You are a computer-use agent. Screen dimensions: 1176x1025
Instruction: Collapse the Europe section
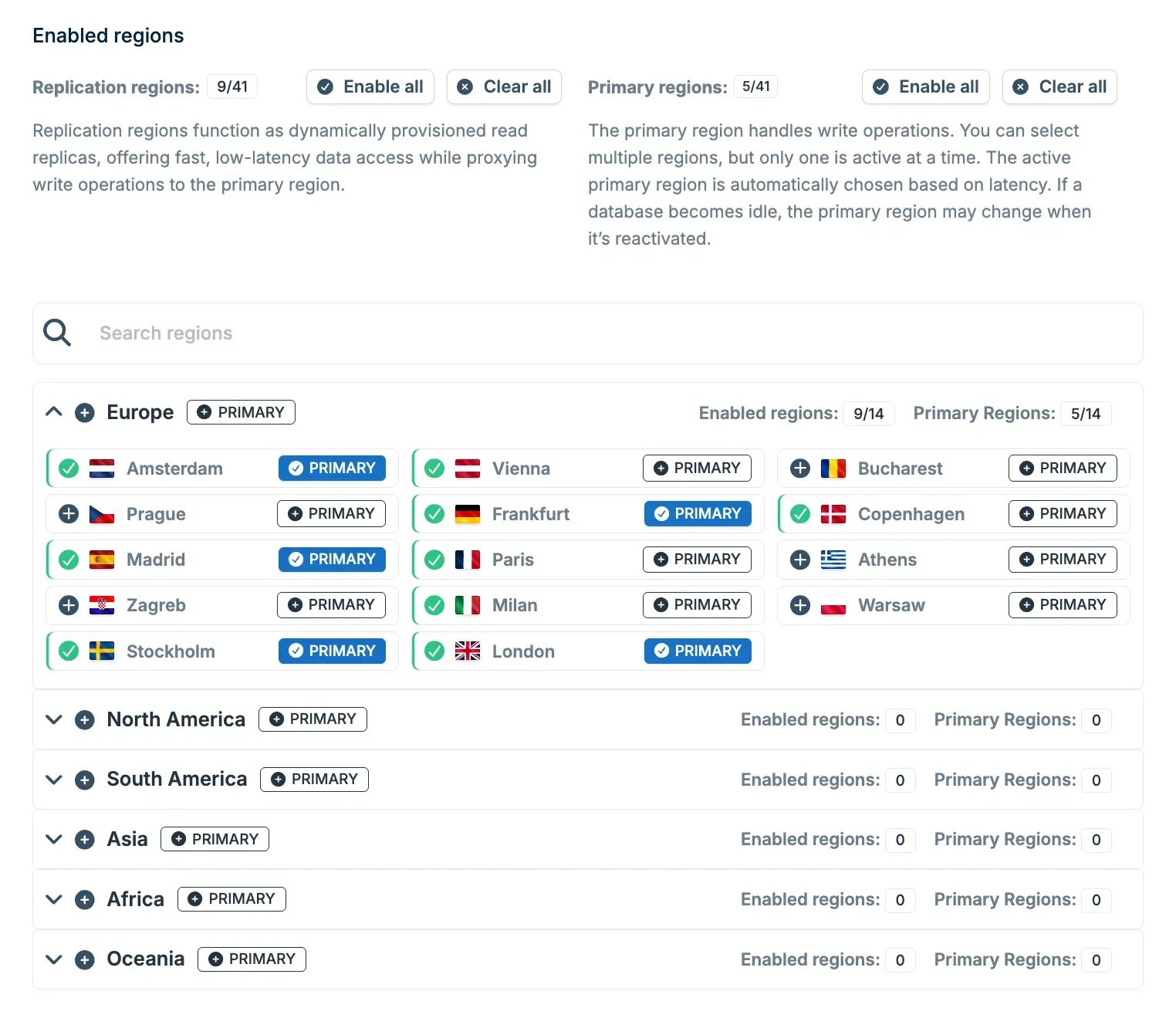54,412
